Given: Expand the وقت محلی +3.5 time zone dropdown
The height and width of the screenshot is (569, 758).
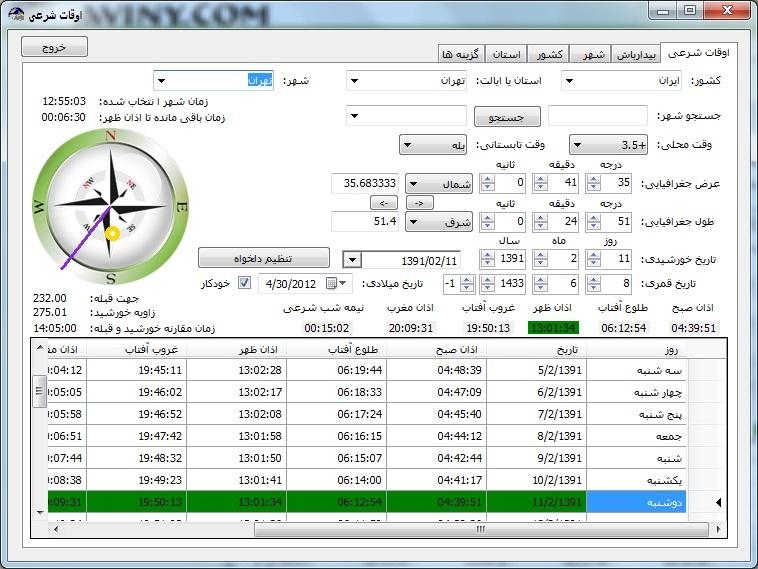Looking at the screenshot, I should click(607, 145).
